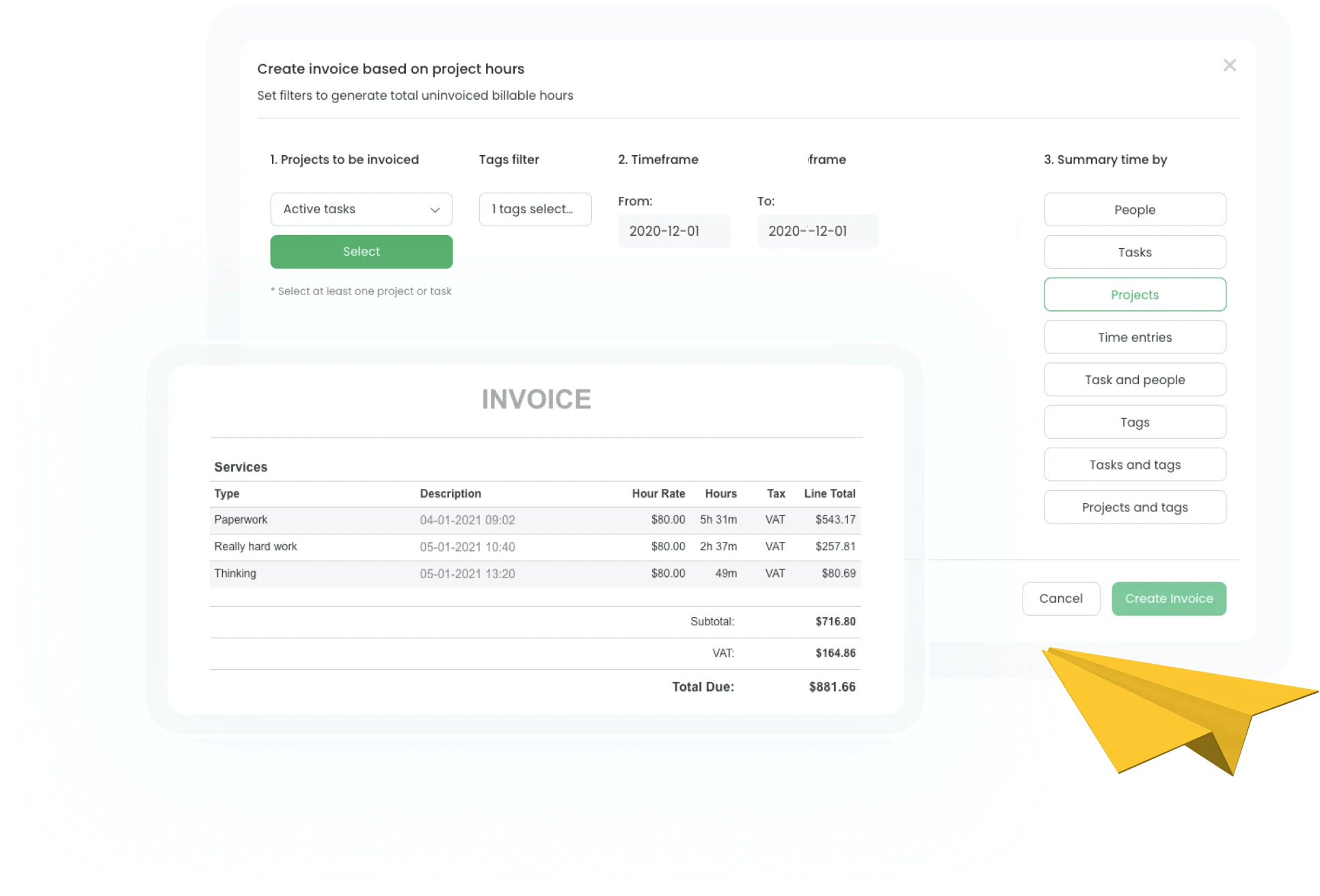Choose Tasks and tags summary
Viewport: 1320px width, 896px height.
tap(1134, 464)
